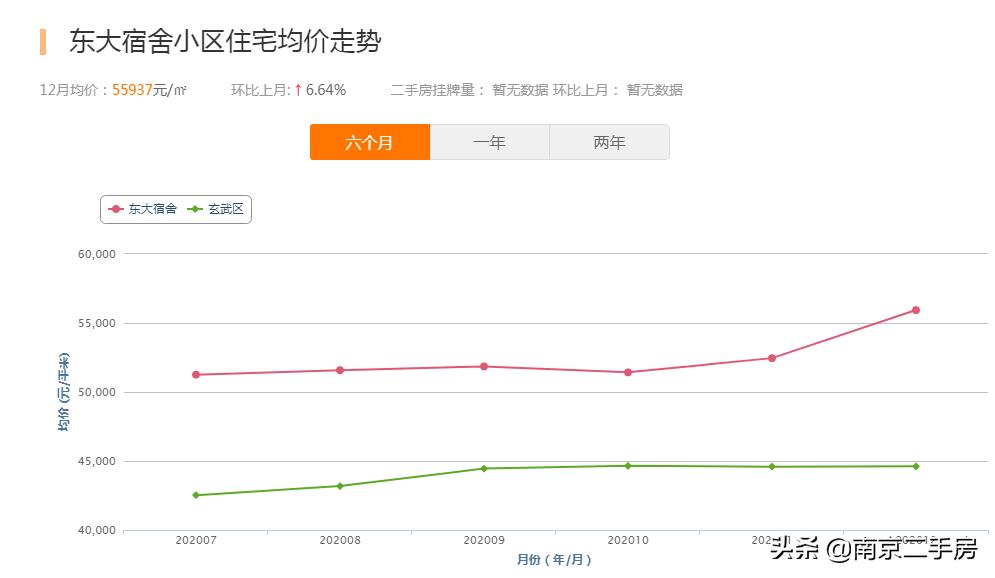This screenshot has width=995, height=578.
Task: Click the green data point above 202009
Action: (484, 467)
